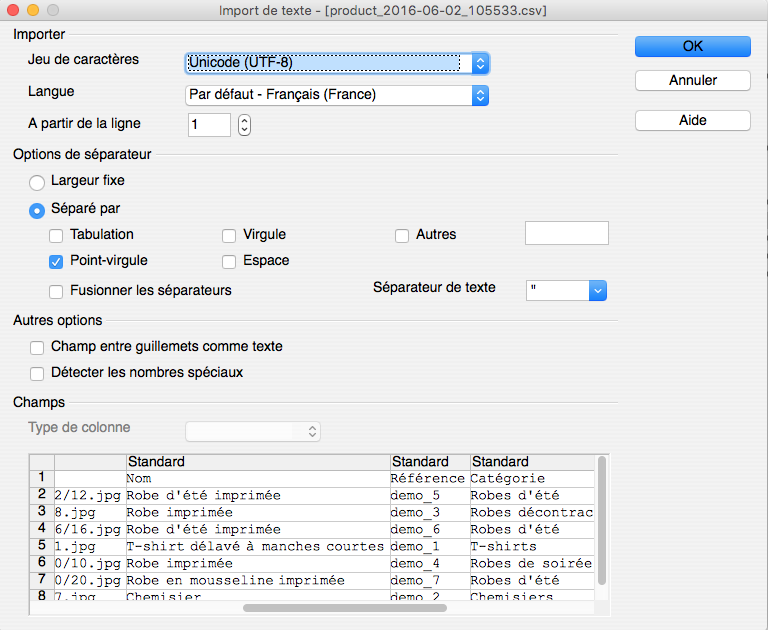Image resolution: width=768 pixels, height=630 pixels.
Task: Check Fusionner les séparateurs option
Action: point(56,291)
